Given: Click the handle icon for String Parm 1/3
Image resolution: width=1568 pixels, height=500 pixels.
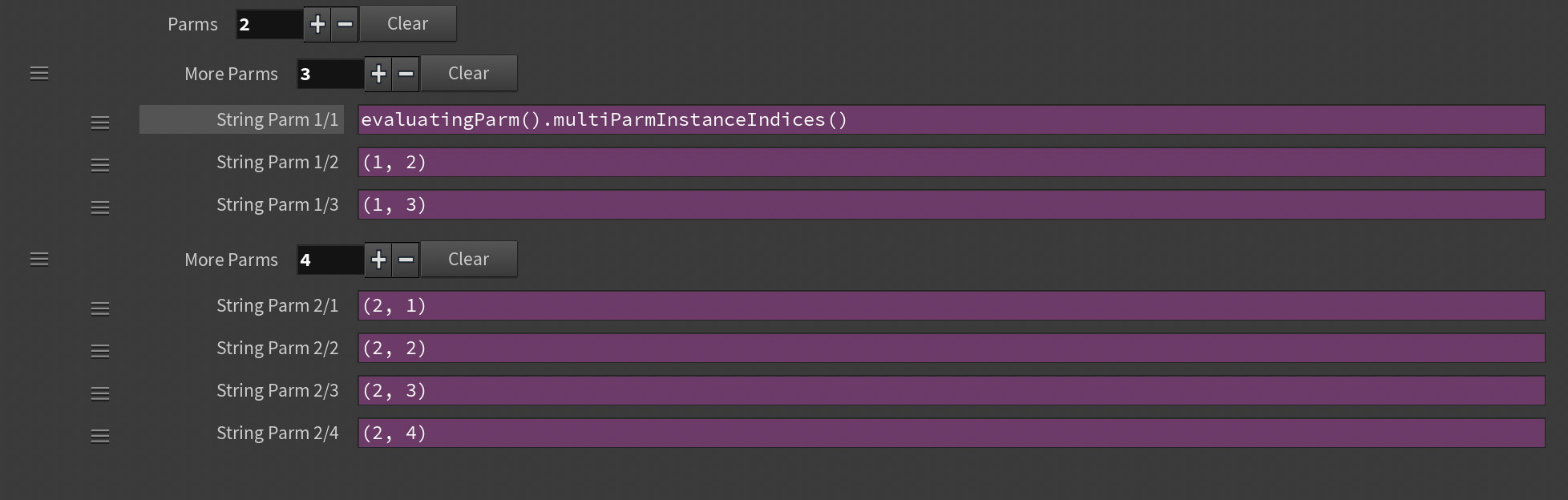Looking at the screenshot, I should pos(100,208).
